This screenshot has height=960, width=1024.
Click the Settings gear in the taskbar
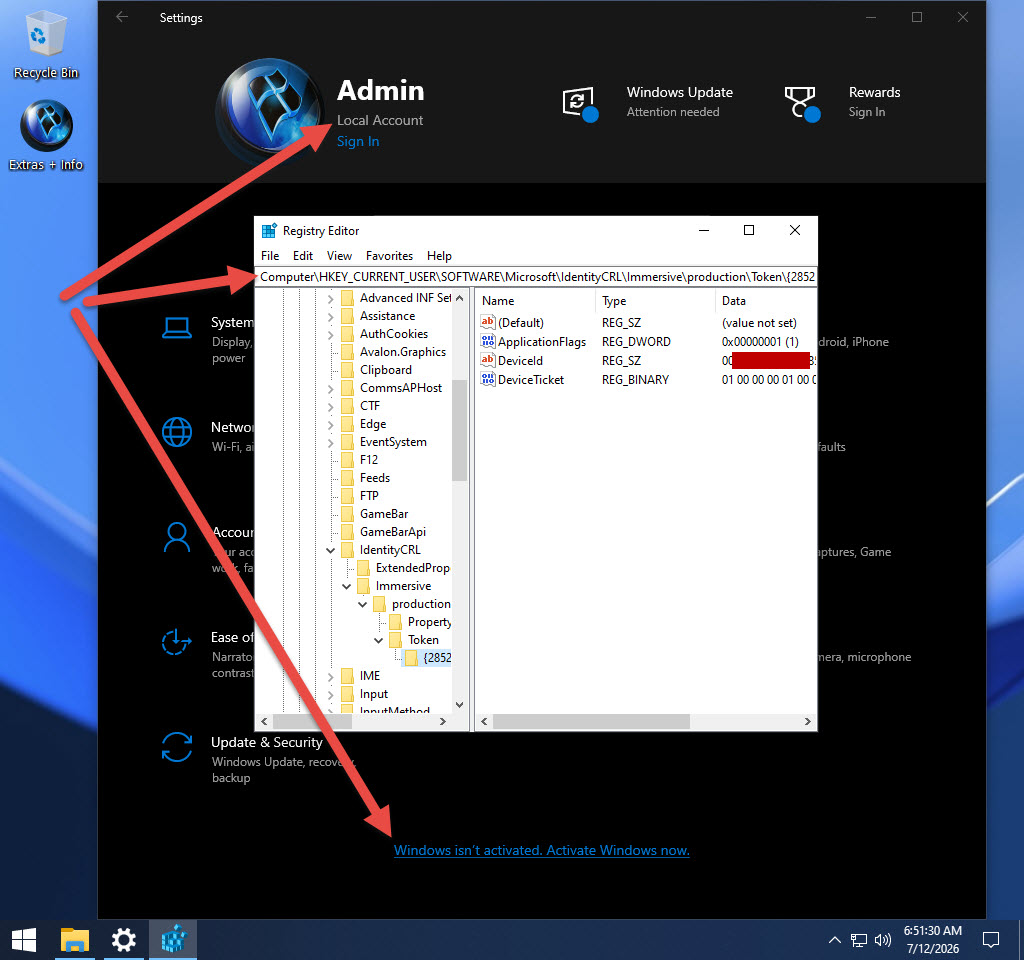pyautogui.click(x=123, y=940)
